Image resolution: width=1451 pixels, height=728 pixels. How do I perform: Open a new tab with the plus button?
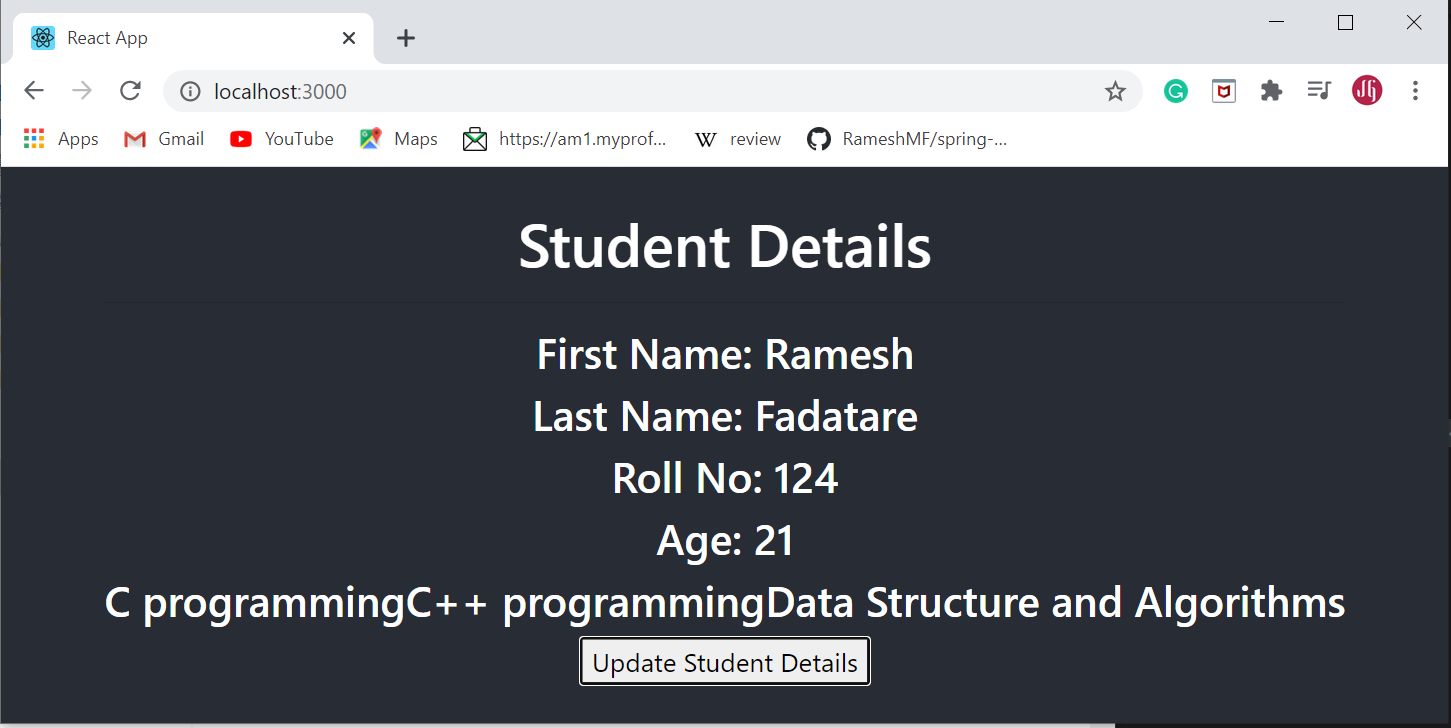point(405,38)
